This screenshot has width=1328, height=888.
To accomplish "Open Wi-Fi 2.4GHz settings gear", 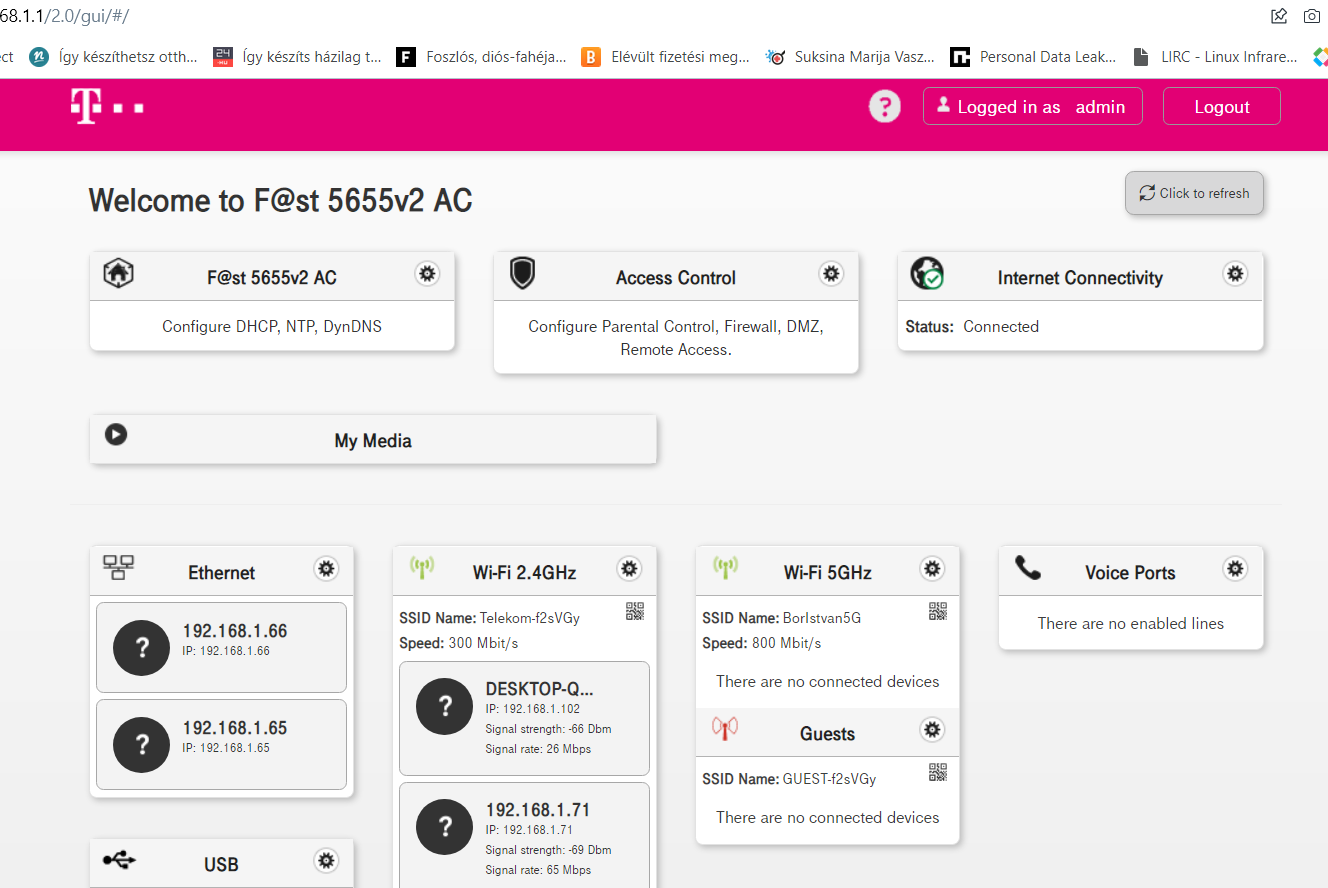I will point(629,569).
